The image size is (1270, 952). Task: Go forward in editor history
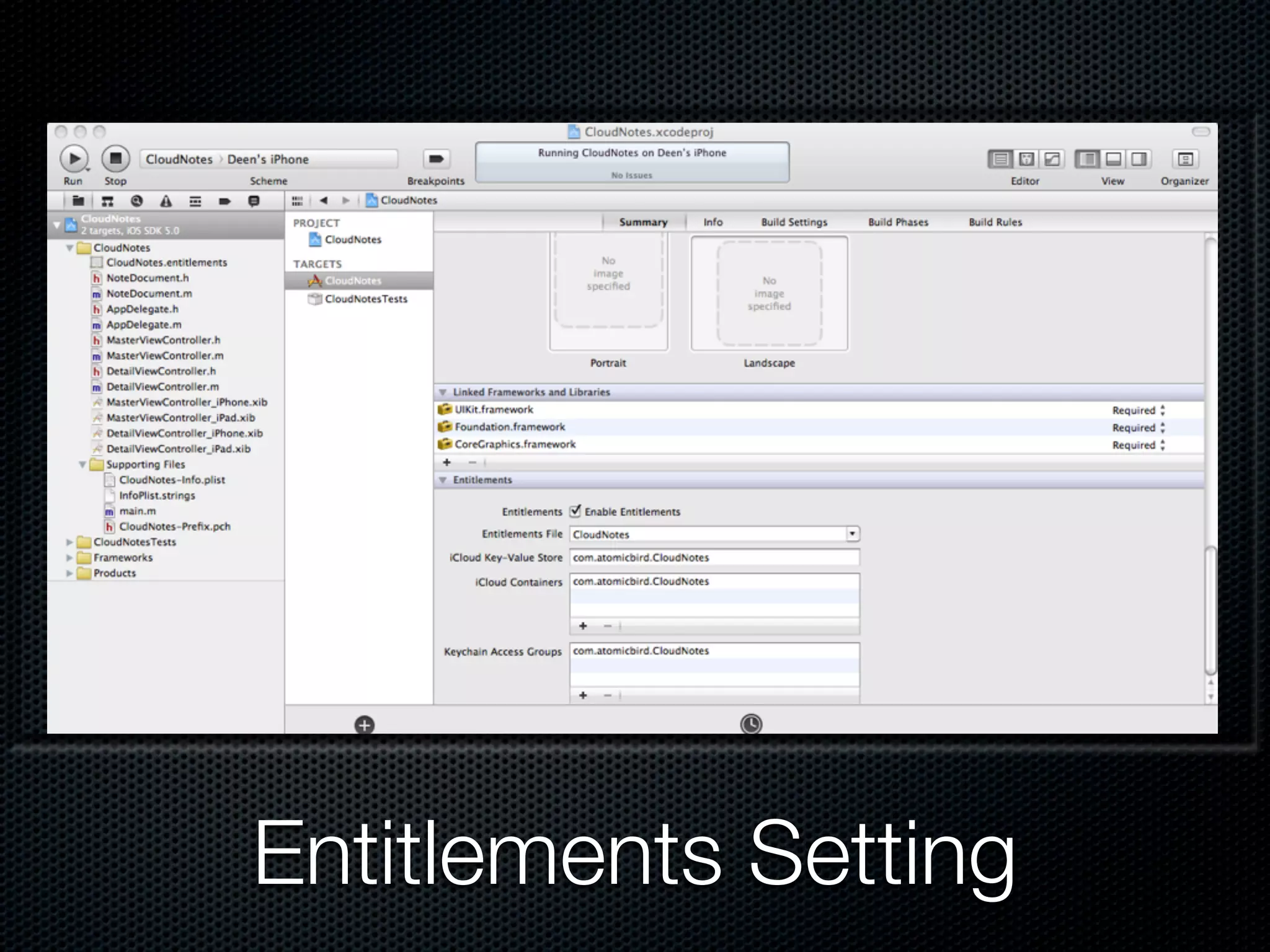point(346,200)
